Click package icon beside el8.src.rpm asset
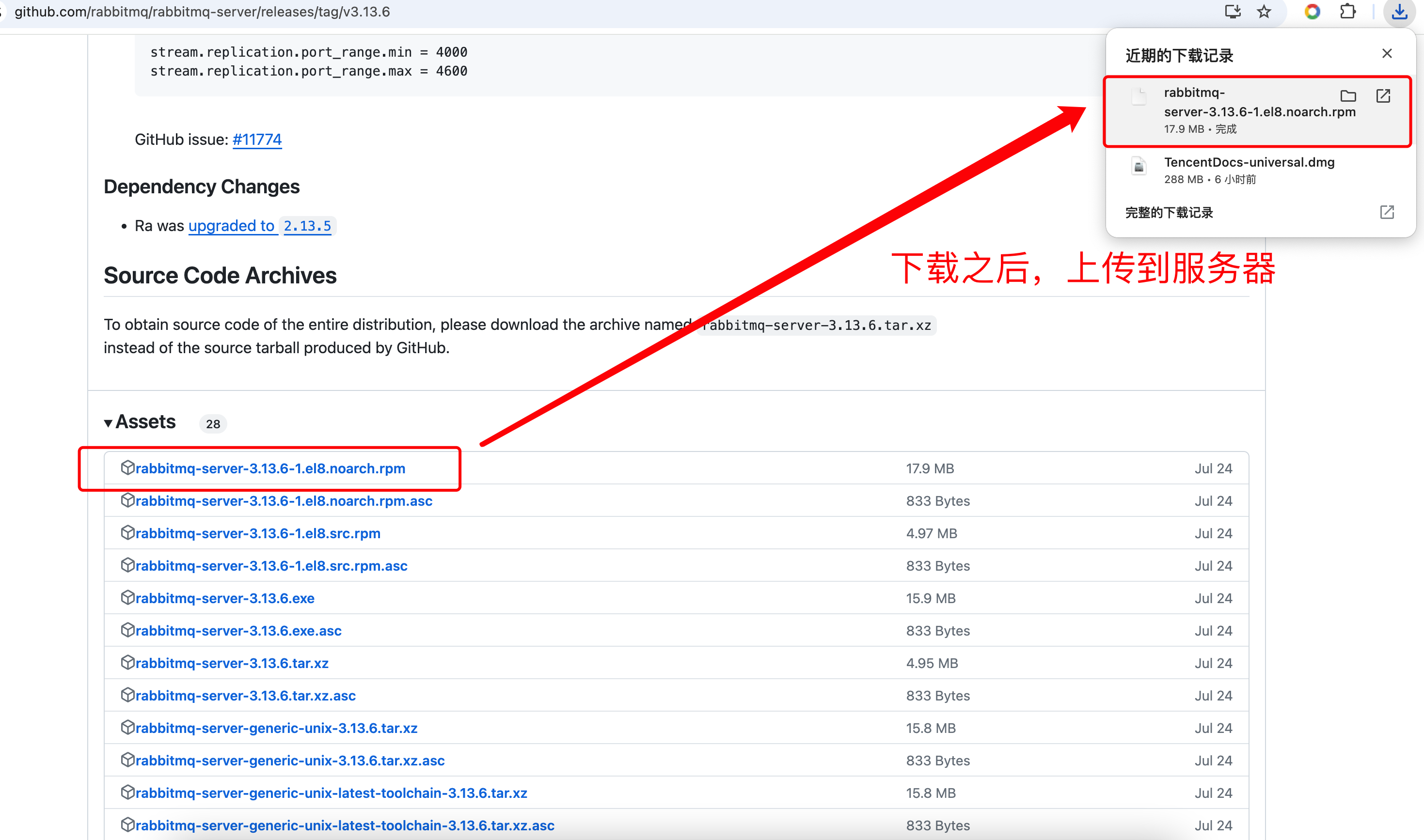Screen dimensions: 1424x840 pos(127,533)
